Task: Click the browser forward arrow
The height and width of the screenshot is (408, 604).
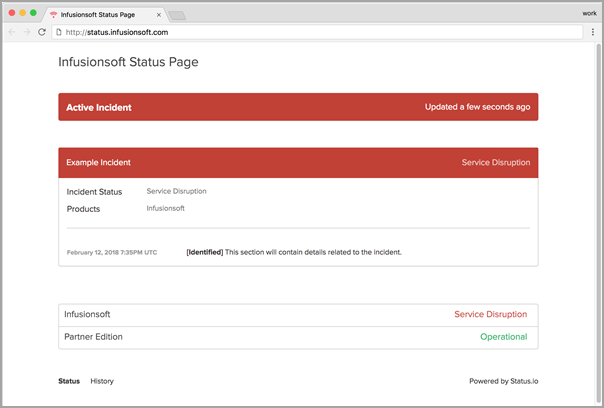Action: click(27, 32)
